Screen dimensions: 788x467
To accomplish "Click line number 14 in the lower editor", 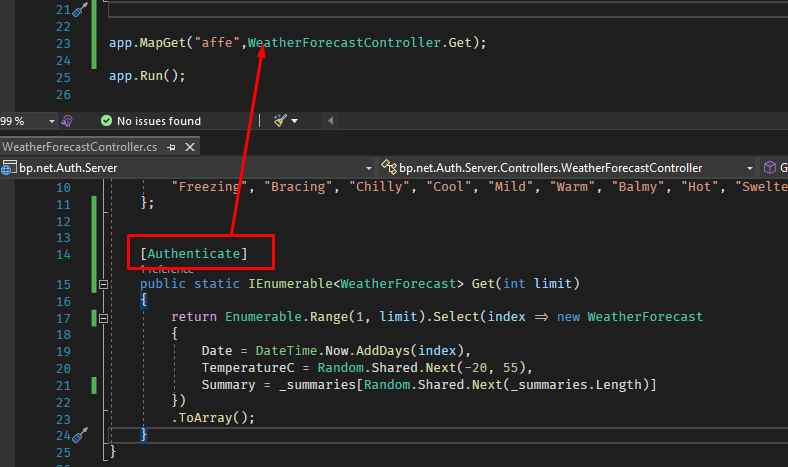I will point(63,254).
